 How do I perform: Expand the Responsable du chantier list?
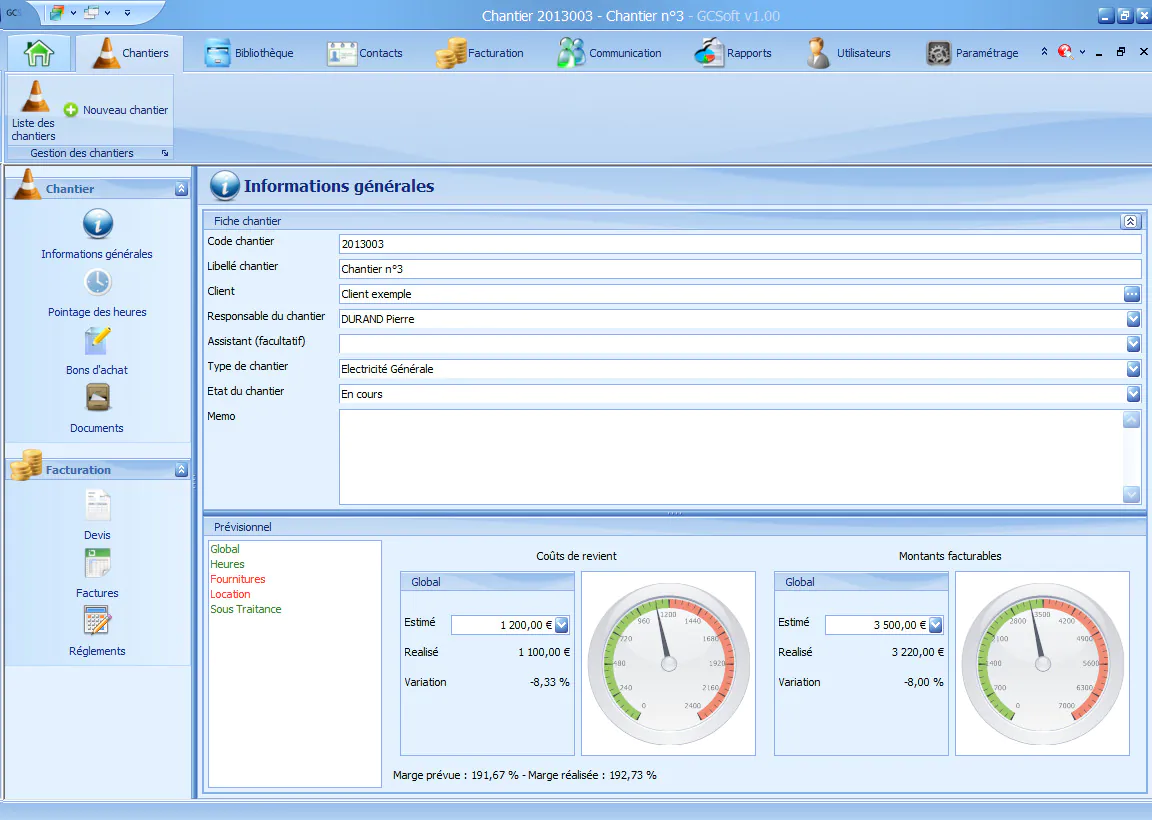[x=1131, y=319]
